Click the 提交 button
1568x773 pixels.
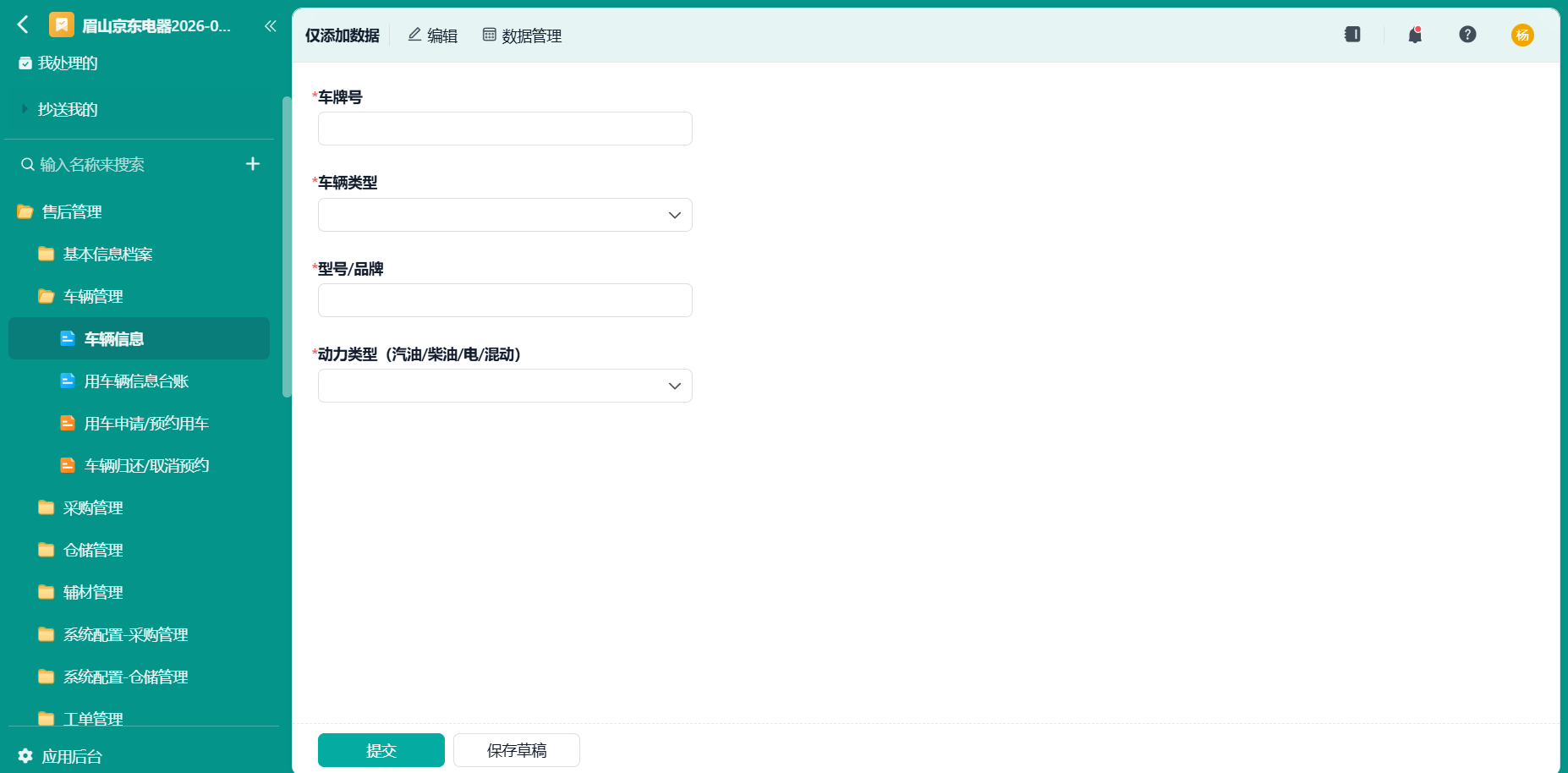click(381, 750)
